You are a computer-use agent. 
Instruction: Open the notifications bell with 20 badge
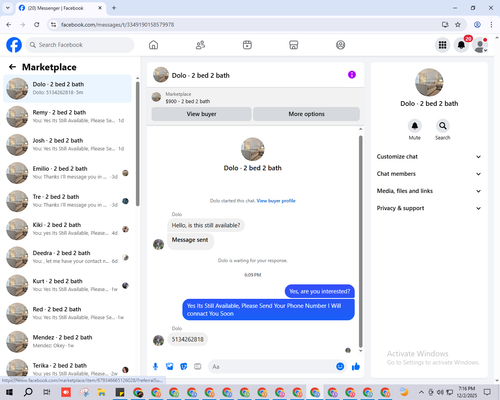[461, 45]
